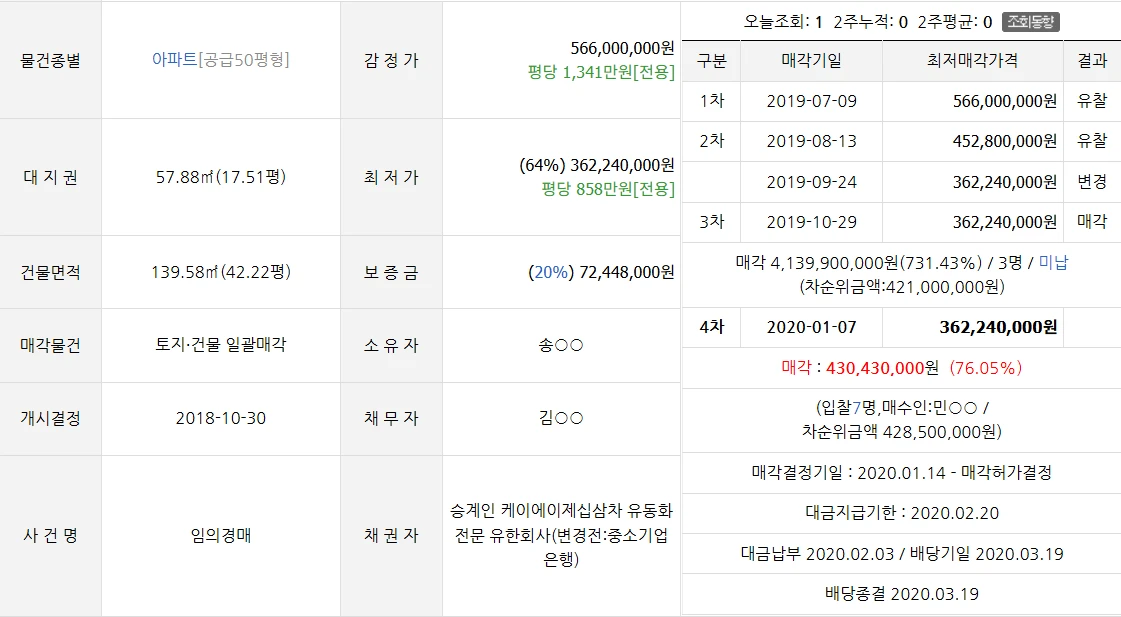Select the 최저가 362,240,000원 cell

tap(561, 177)
